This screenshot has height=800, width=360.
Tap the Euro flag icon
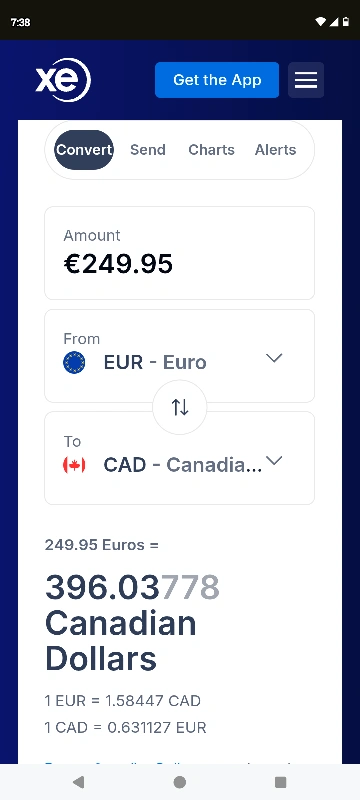coord(74,363)
